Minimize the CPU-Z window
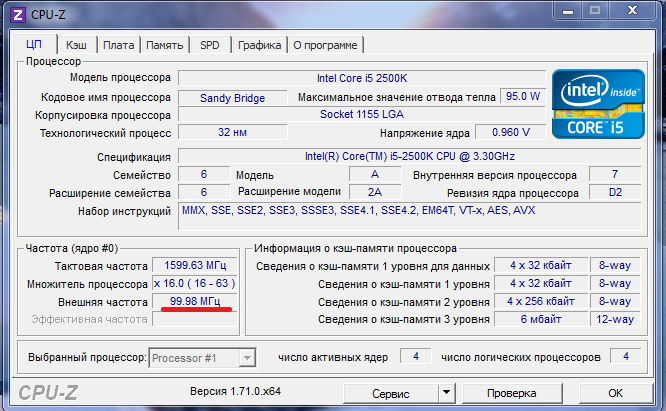Viewport: 666px width, 411px height. pyautogui.click(x=567, y=11)
